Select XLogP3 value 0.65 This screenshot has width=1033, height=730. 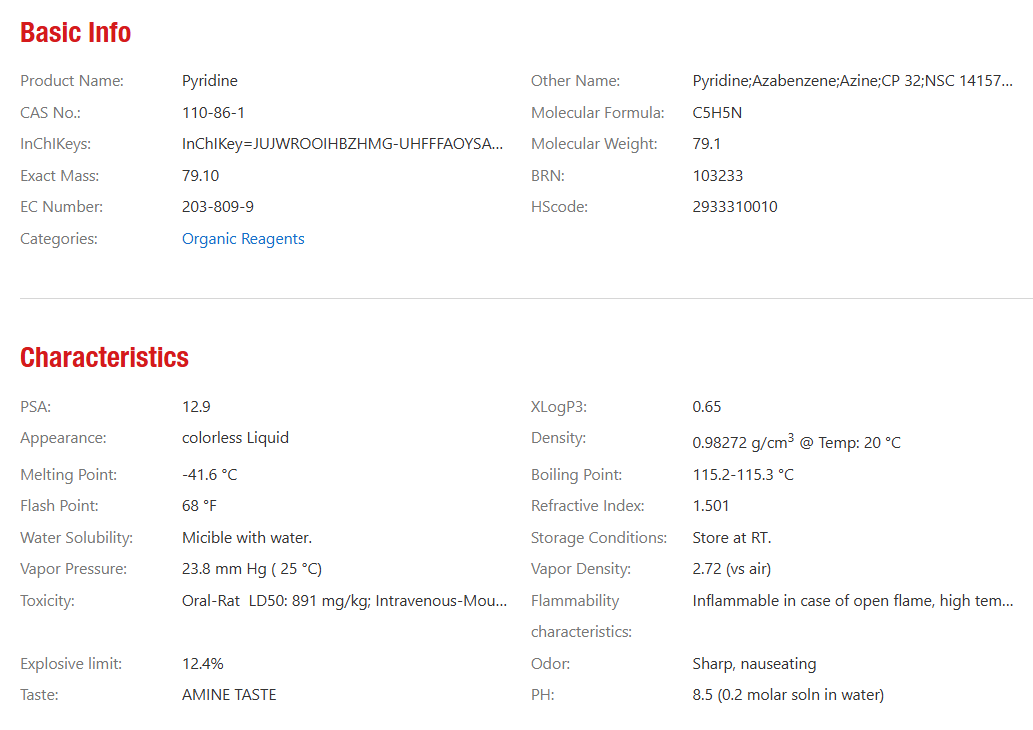(x=706, y=407)
